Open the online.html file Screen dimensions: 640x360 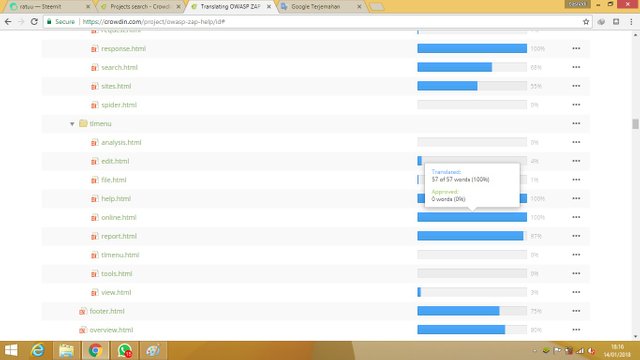(x=118, y=218)
